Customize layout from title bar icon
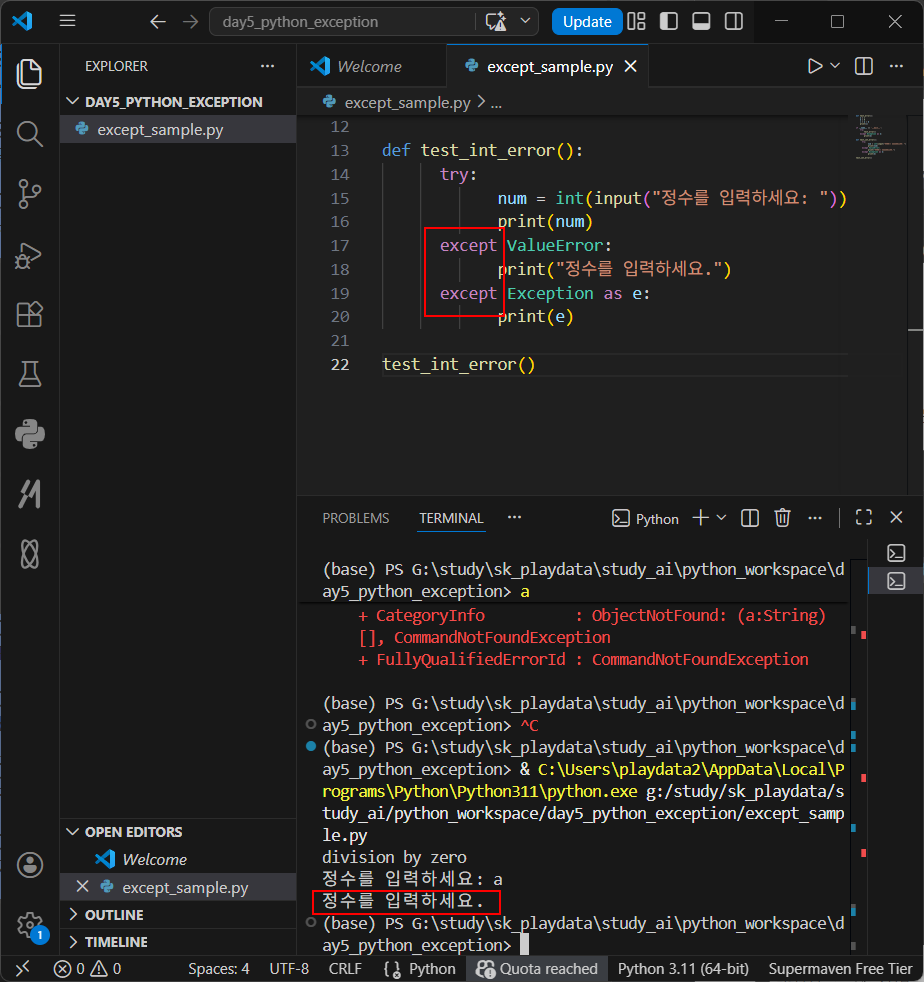 click(636, 21)
